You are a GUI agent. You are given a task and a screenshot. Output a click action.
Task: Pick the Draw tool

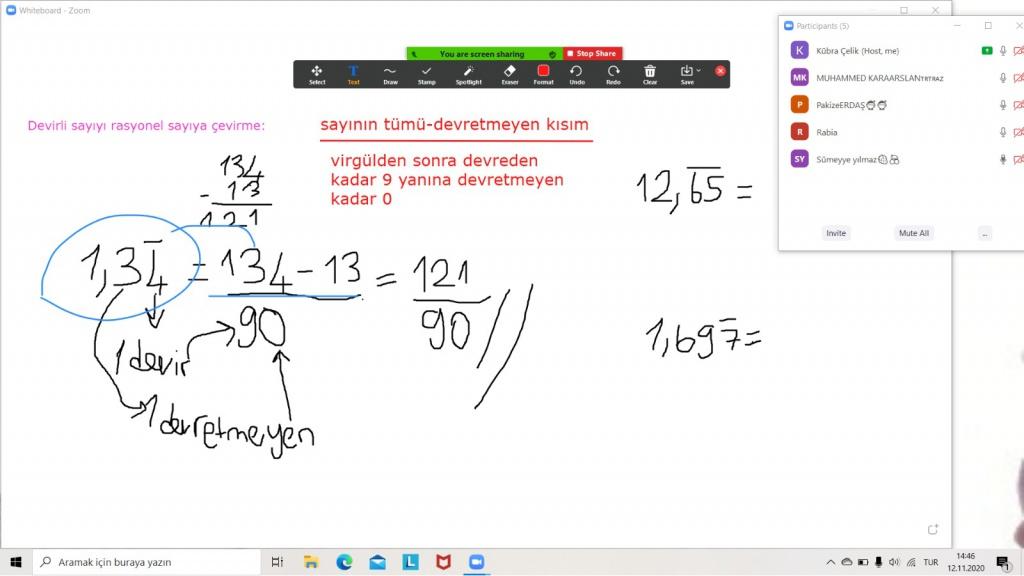coord(390,74)
